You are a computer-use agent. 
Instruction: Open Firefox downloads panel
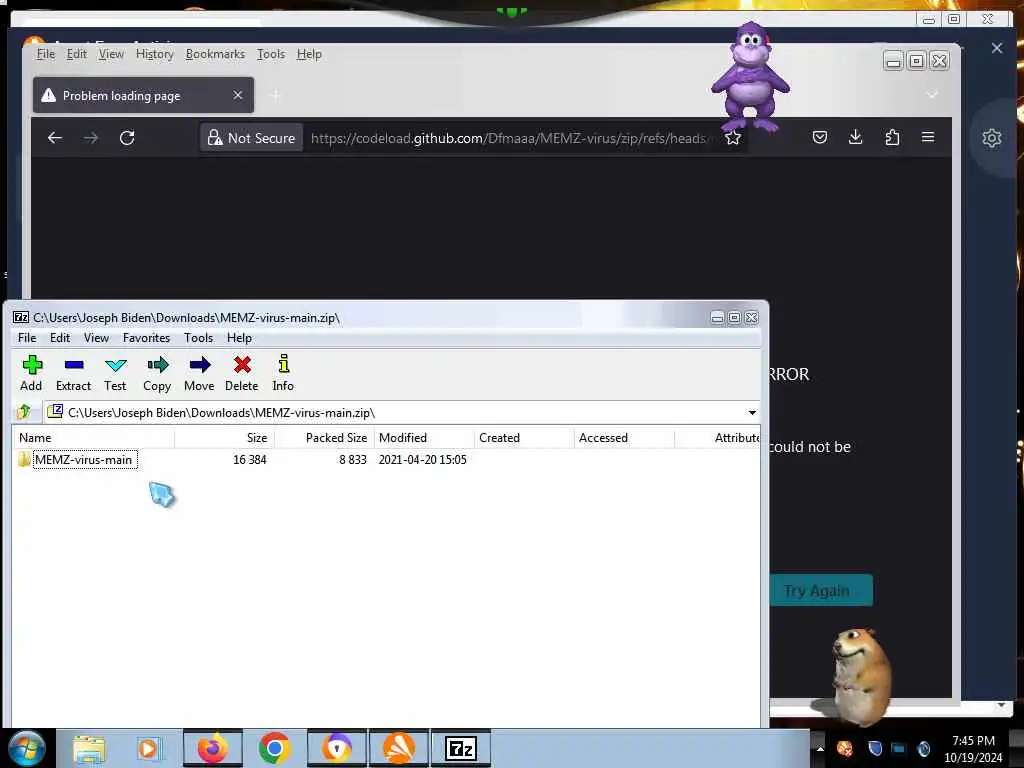pyautogui.click(x=856, y=137)
